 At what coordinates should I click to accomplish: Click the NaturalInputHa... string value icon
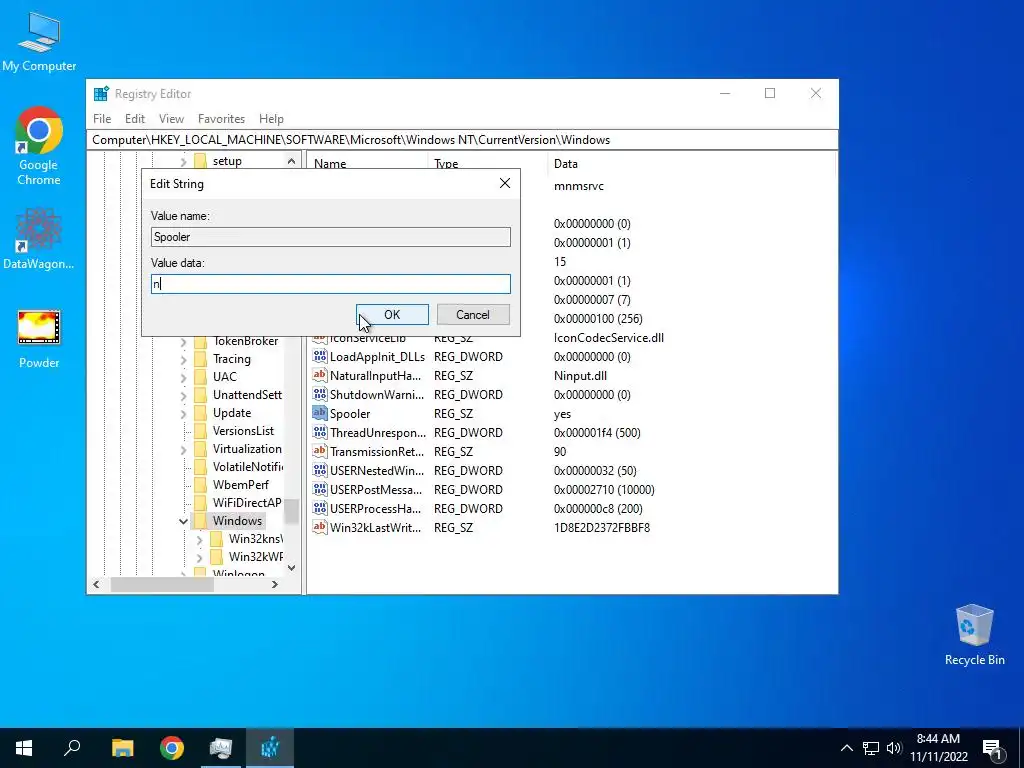click(x=319, y=376)
